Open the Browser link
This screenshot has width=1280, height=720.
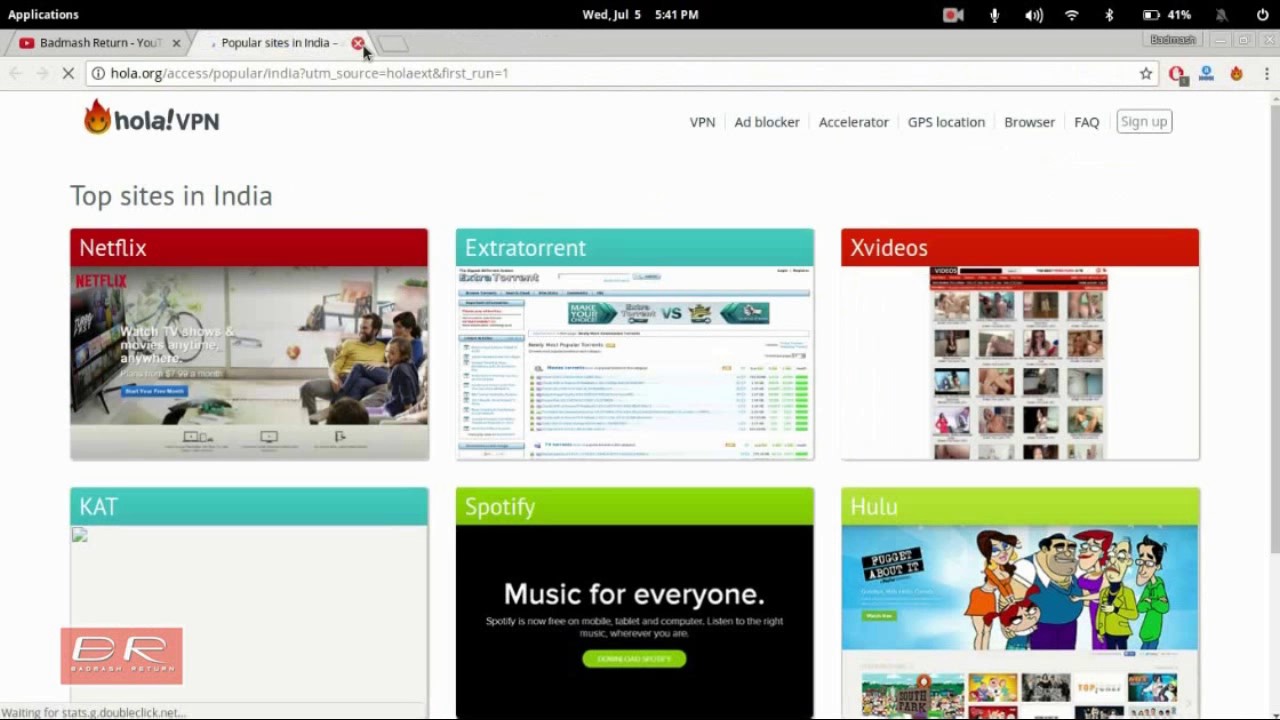tap(1029, 122)
